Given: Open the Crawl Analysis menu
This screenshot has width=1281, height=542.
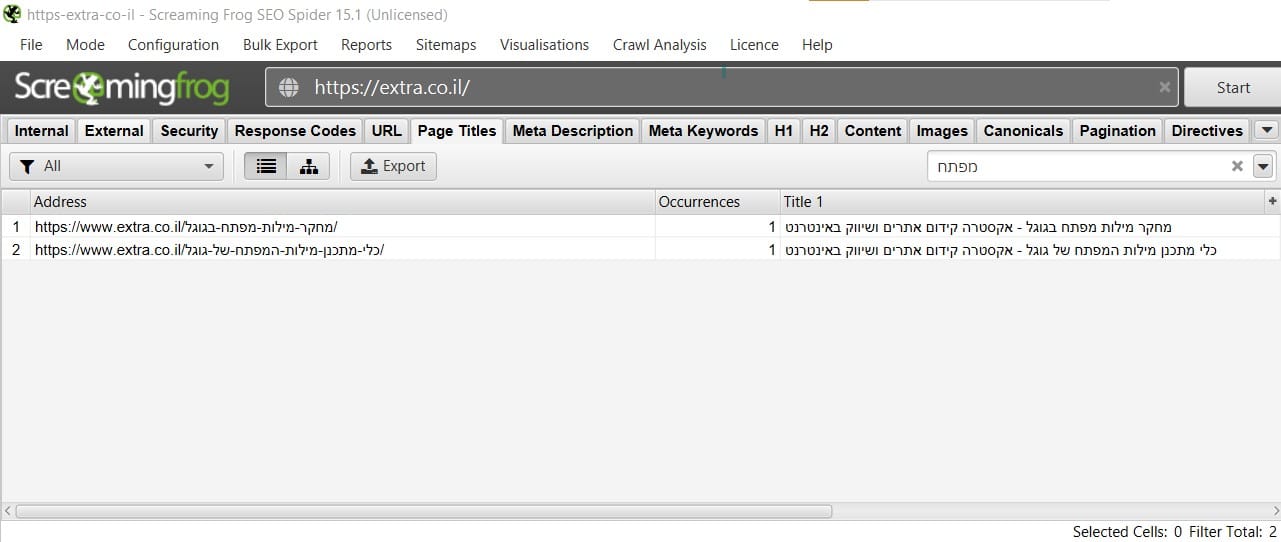Looking at the screenshot, I should click(659, 45).
